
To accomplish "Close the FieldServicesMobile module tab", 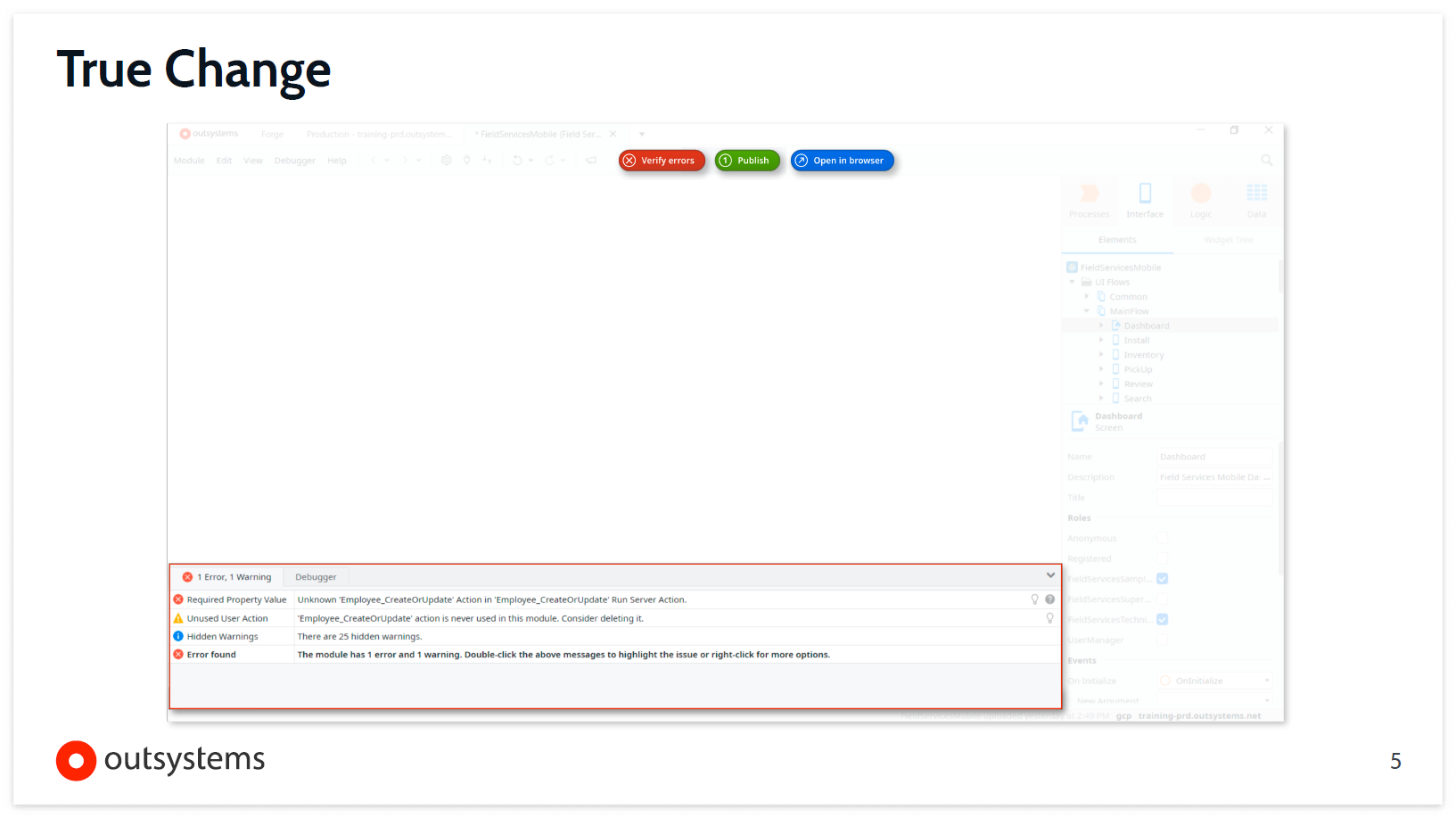I will click(x=613, y=134).
